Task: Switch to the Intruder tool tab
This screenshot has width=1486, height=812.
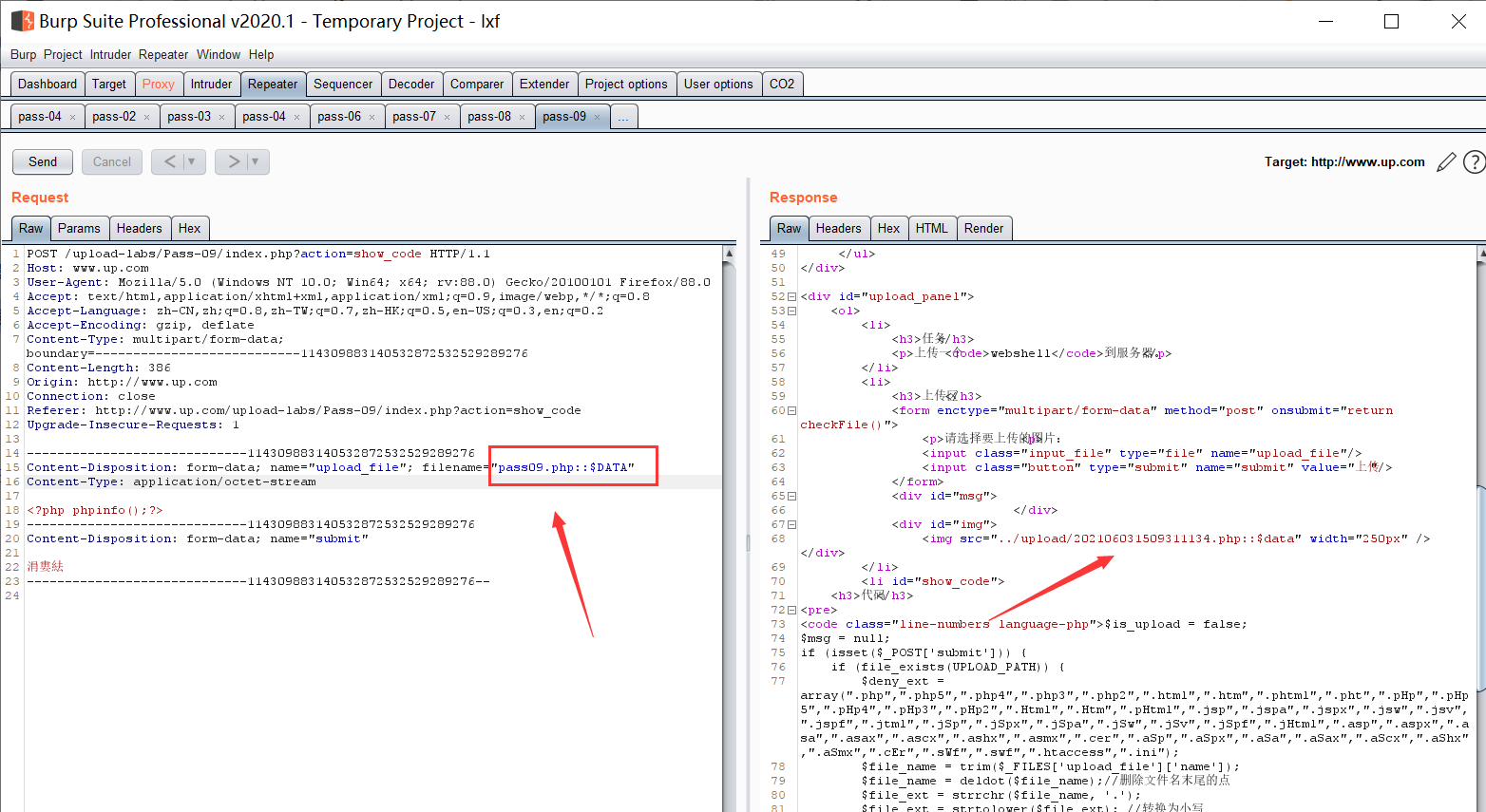Action: [x=211, y=84]
